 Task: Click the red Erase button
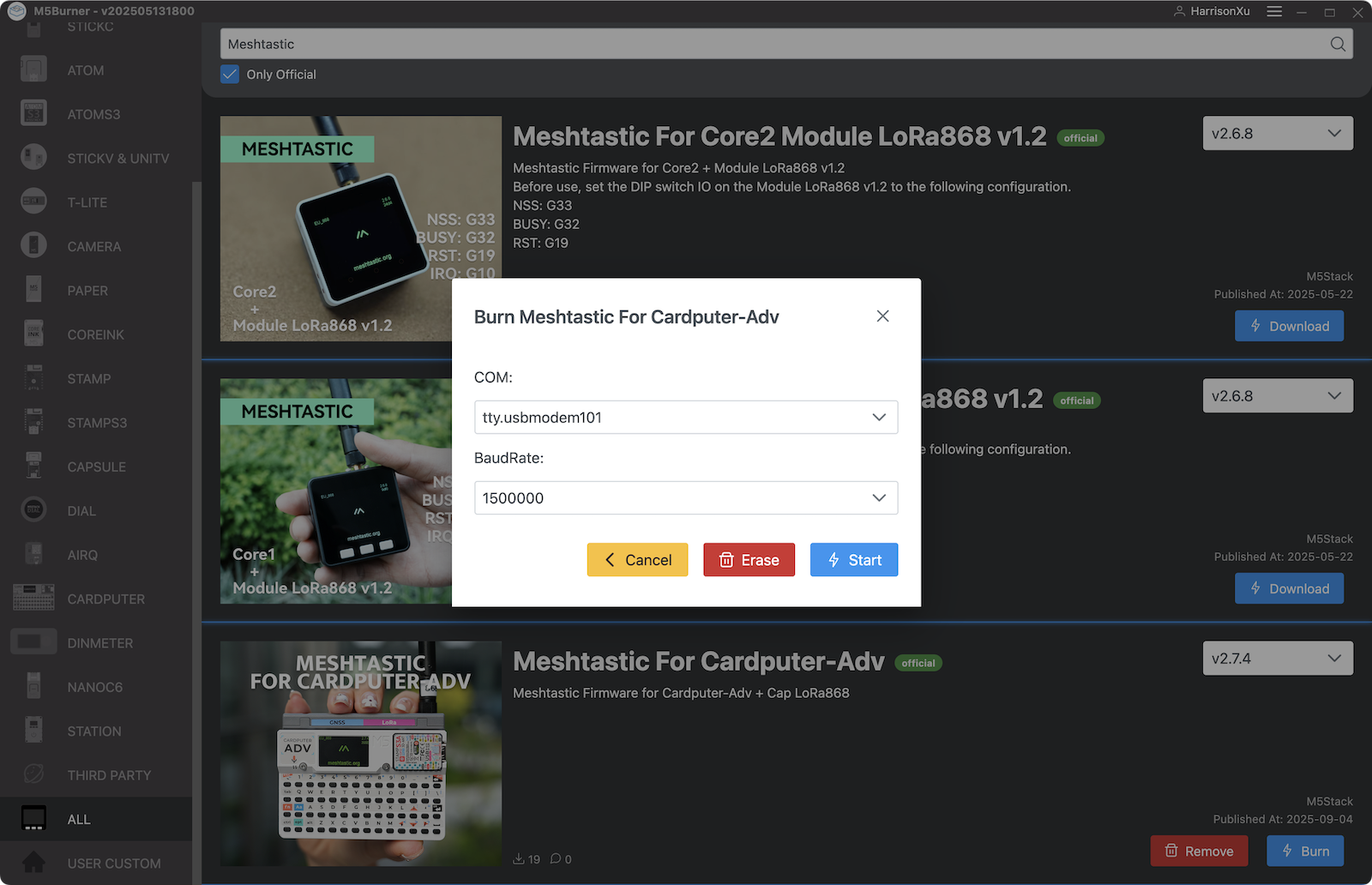[x=749, y=560]
